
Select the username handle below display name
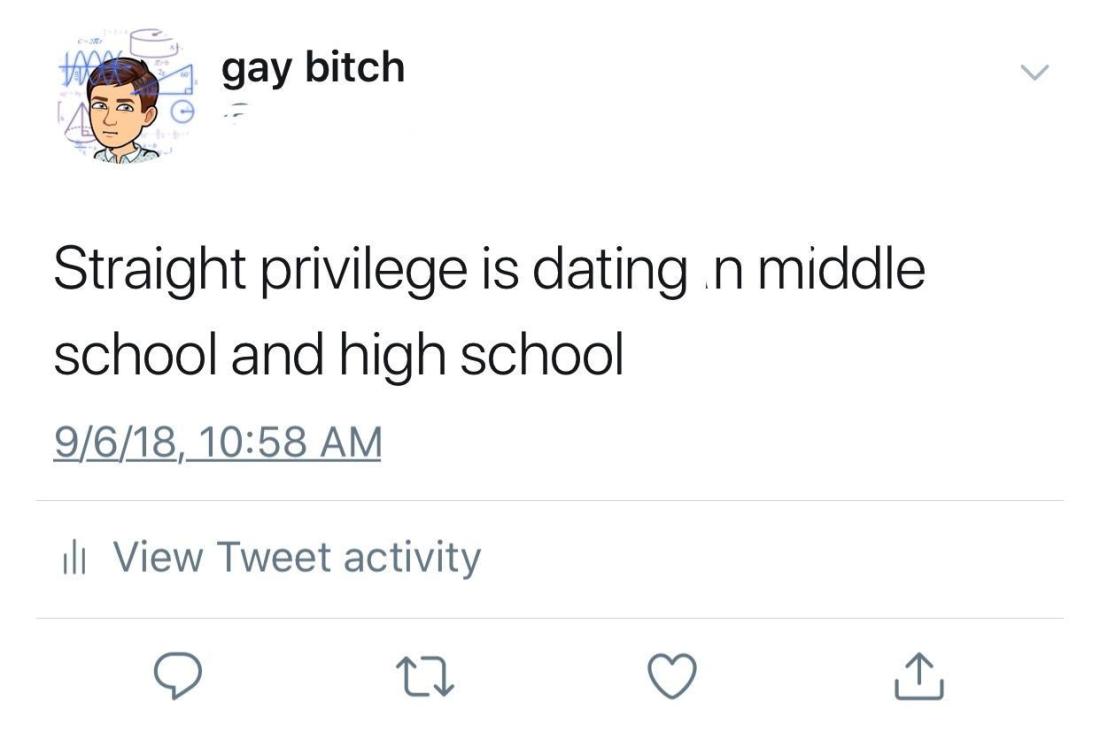238,110
